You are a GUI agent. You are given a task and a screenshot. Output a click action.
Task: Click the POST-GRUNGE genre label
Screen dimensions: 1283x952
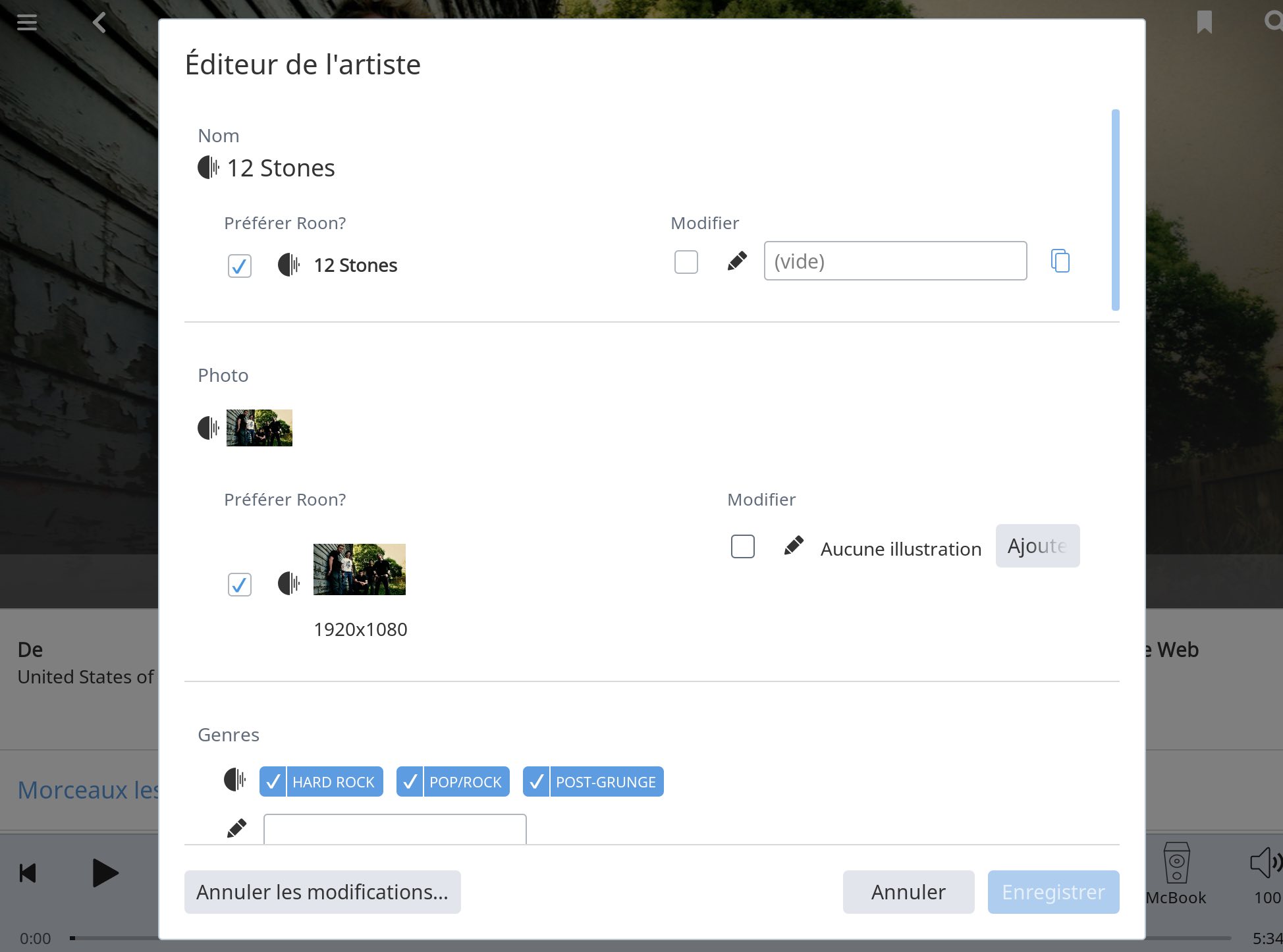point(606,782)
